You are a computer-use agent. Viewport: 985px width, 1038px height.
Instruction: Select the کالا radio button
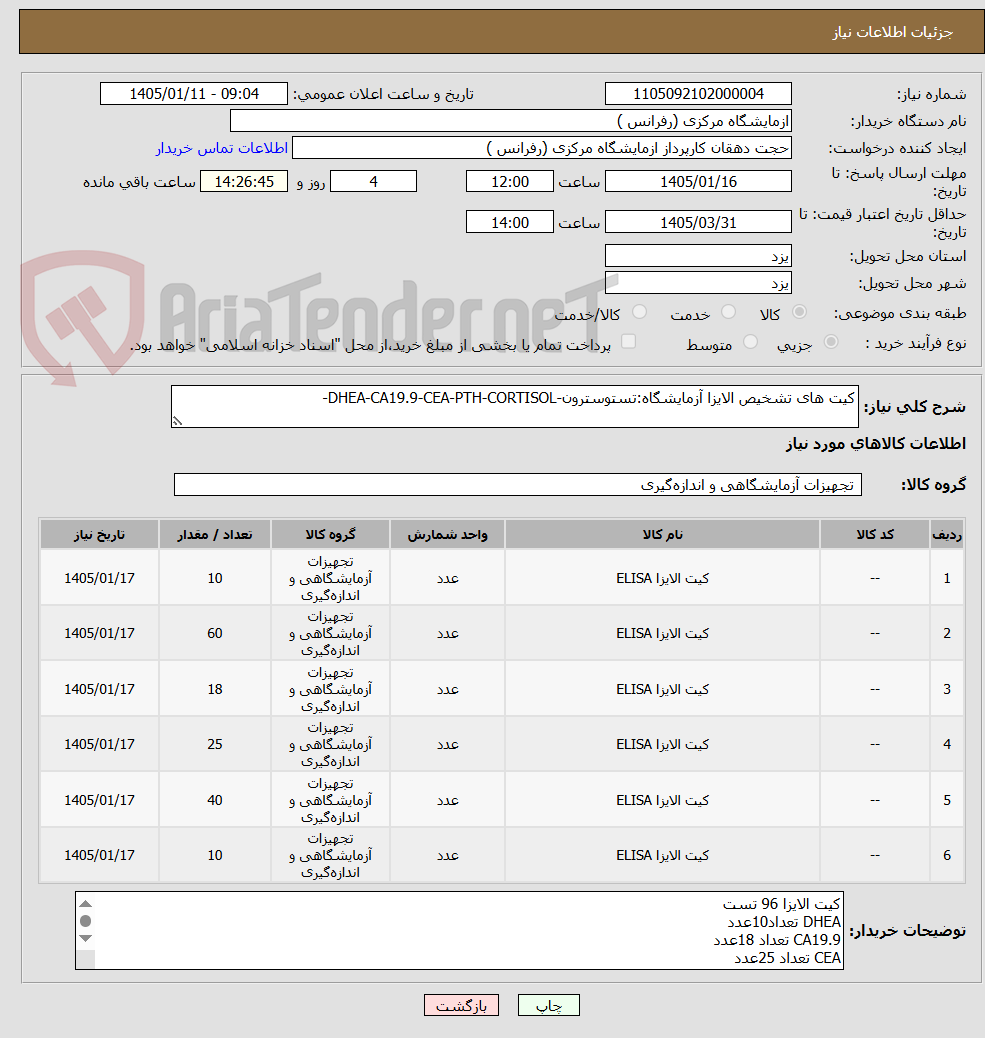(x=800, y=312)
